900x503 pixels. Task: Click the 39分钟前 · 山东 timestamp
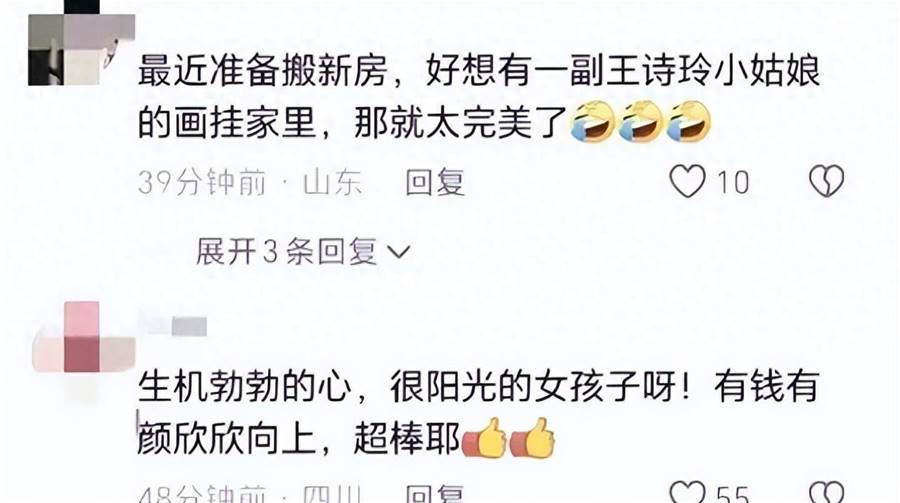[250, 183]
